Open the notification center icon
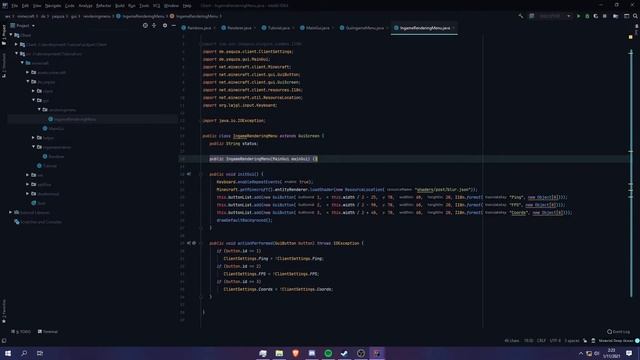 point(629,353)
